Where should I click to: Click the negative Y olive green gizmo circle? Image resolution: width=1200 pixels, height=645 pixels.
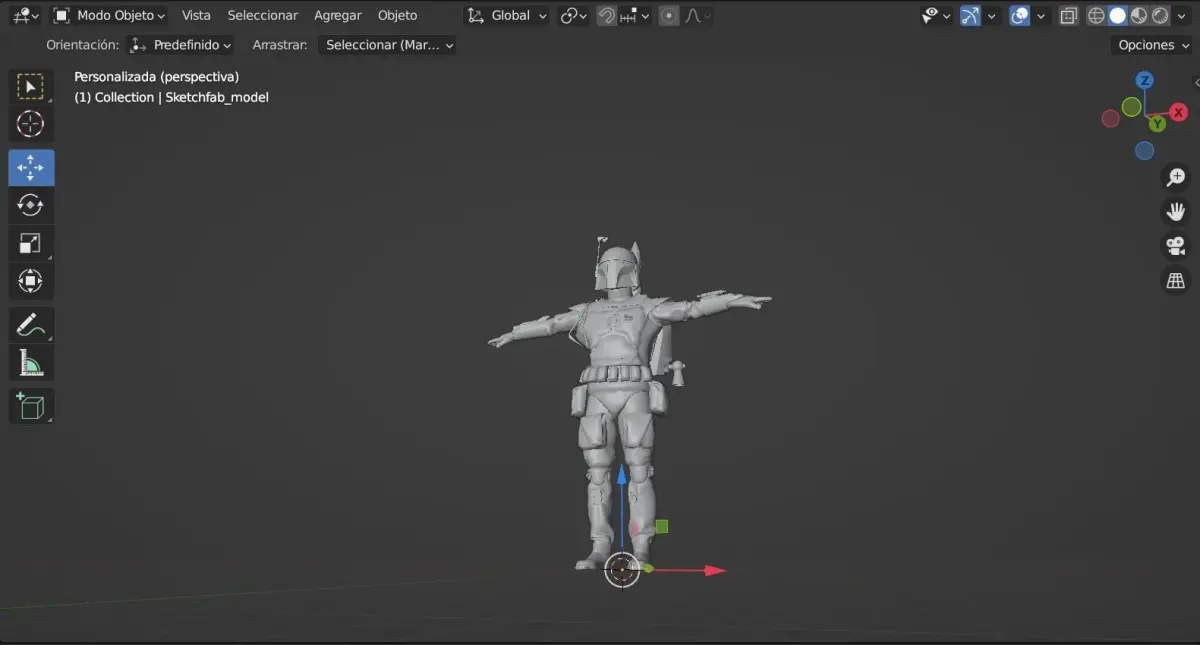(1131, 106)
